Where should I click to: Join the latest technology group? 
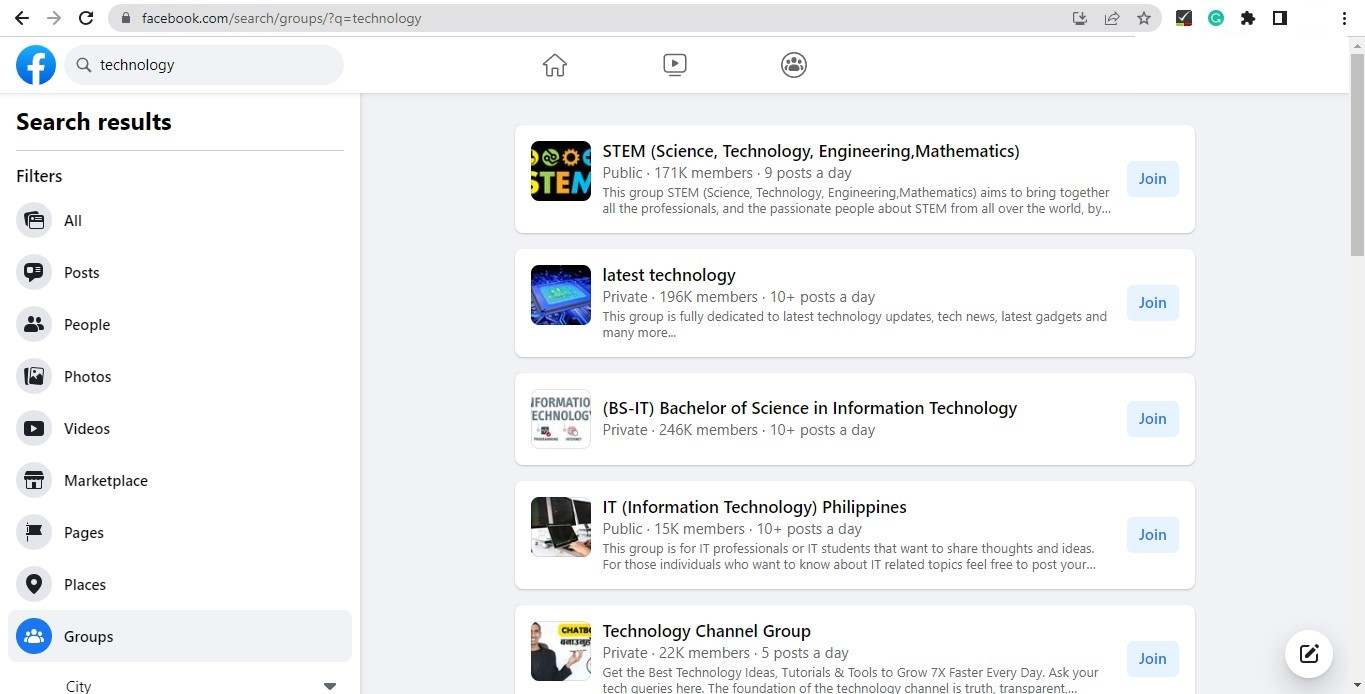pyautogui.click(x=1153, y=303)
